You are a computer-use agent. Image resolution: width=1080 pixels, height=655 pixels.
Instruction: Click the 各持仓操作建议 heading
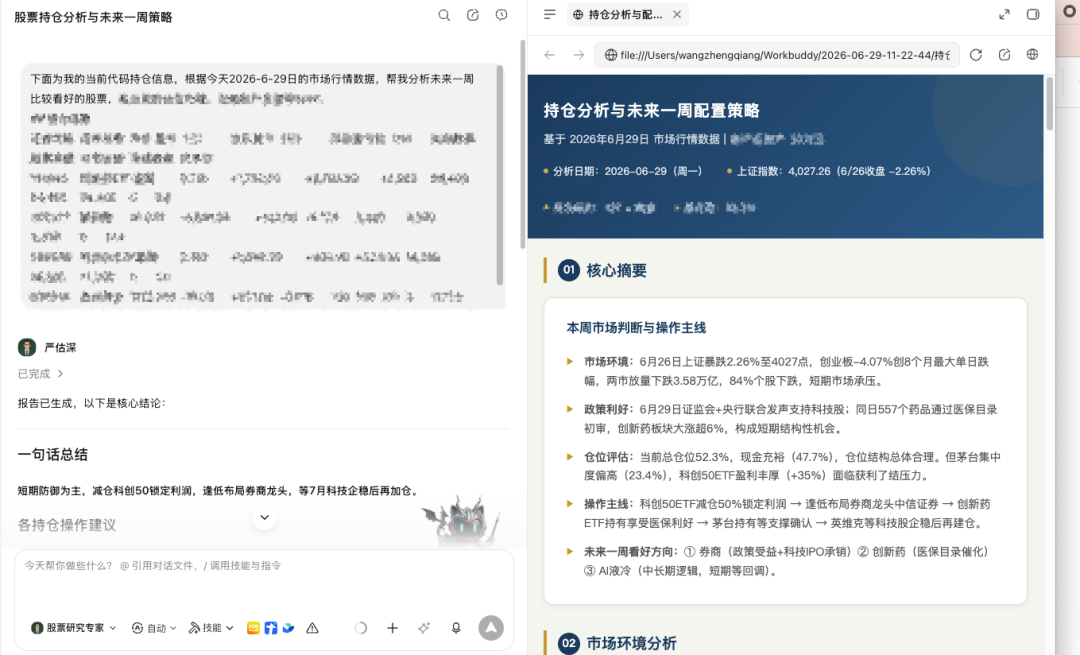(67, 526)
